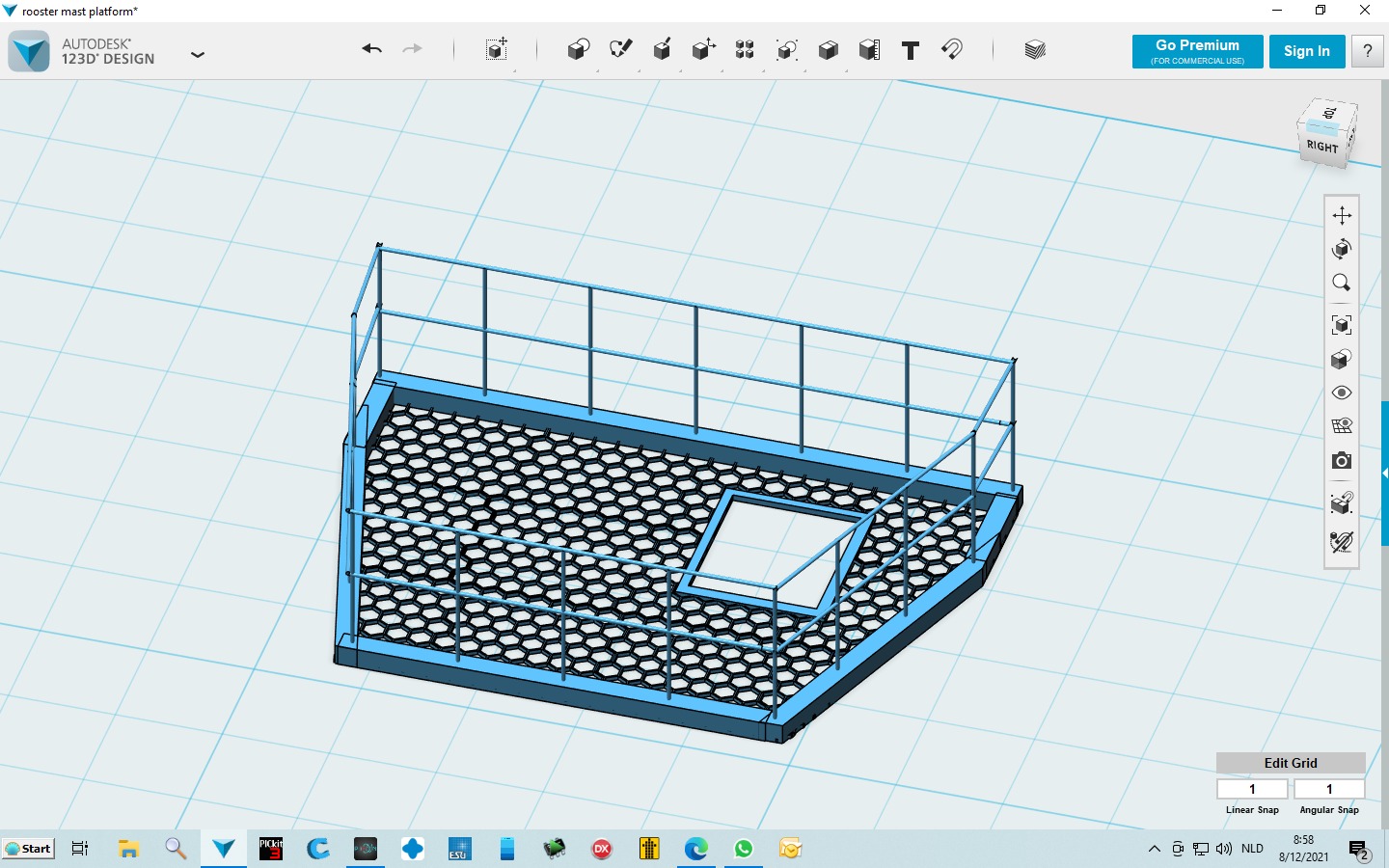Click the Redo arrow
1389x868 pixels.
point(412,49)
